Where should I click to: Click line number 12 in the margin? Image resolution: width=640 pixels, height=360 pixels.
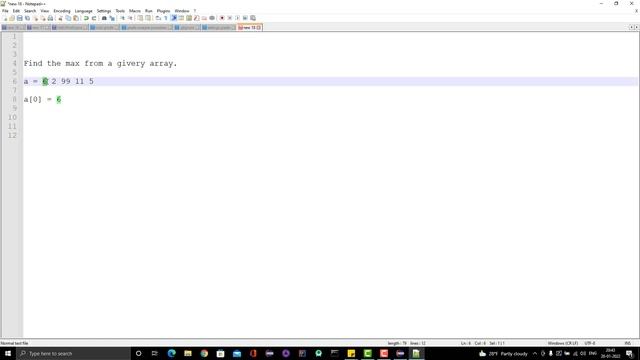[x=12, y=135]
